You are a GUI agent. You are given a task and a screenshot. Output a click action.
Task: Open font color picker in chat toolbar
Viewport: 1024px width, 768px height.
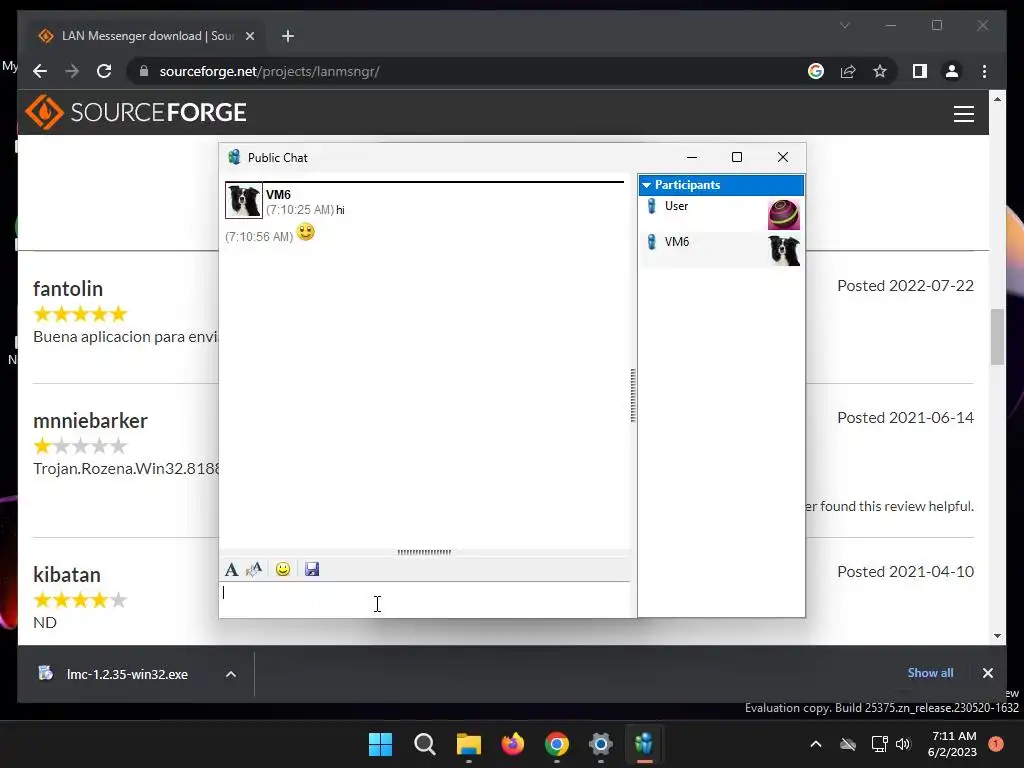coord(254,569)
